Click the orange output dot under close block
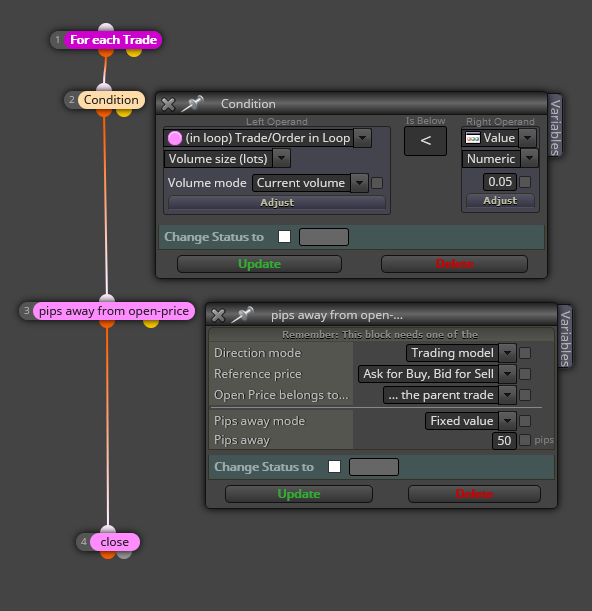Image resolution: width=592 pixels, height=611 pixels. [108, 554]
